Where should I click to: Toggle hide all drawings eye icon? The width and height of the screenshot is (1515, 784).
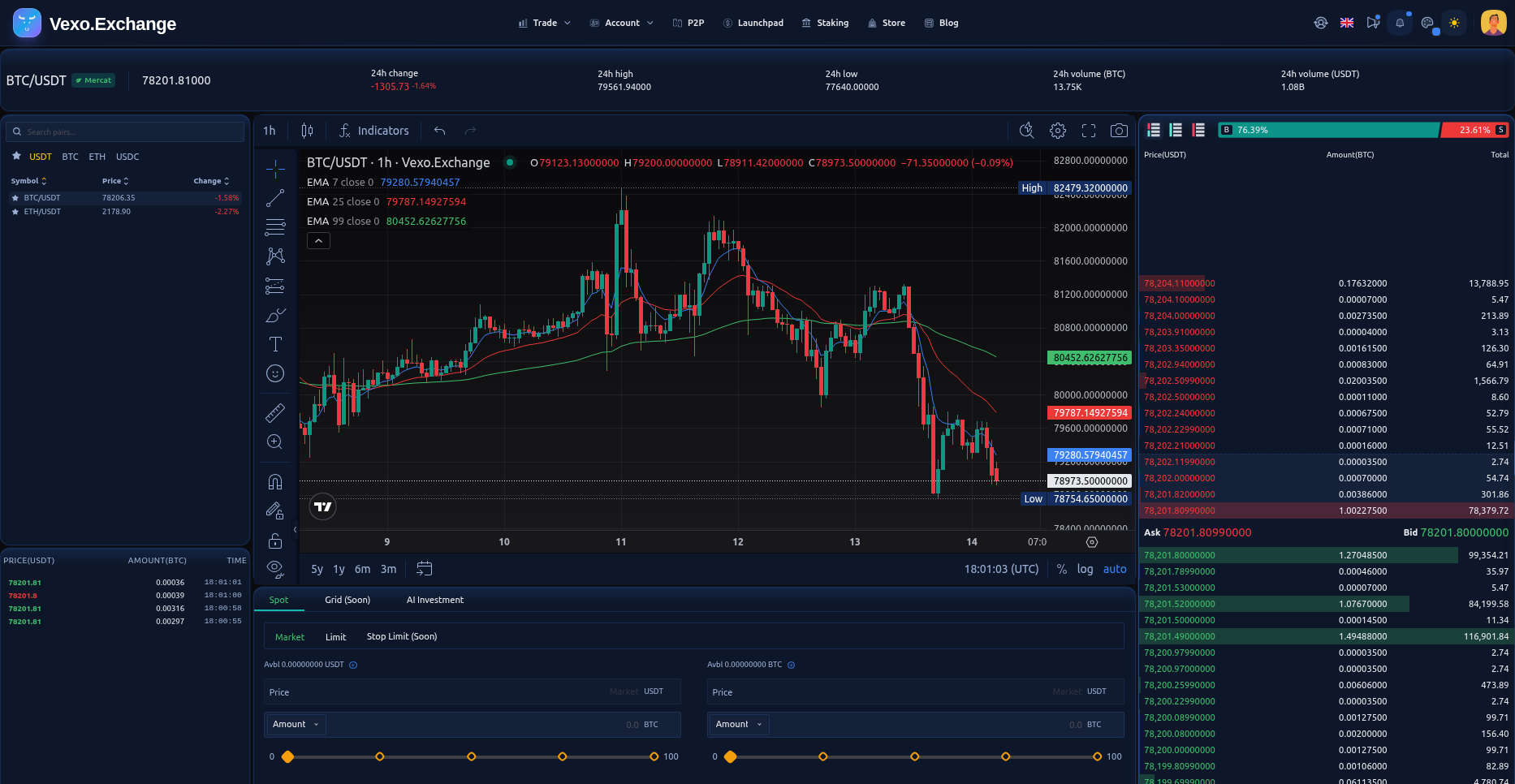275,568
